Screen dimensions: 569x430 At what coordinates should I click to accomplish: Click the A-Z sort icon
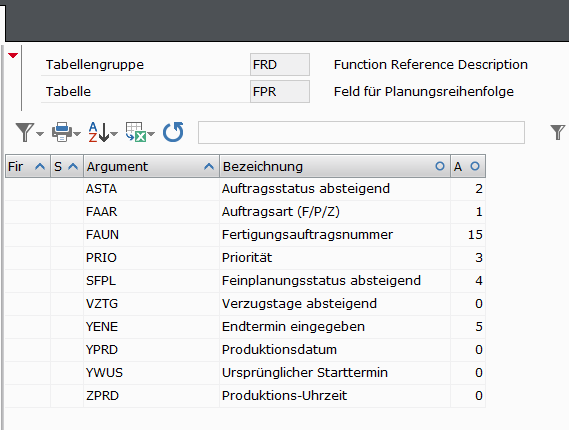[x=99, y=132]
